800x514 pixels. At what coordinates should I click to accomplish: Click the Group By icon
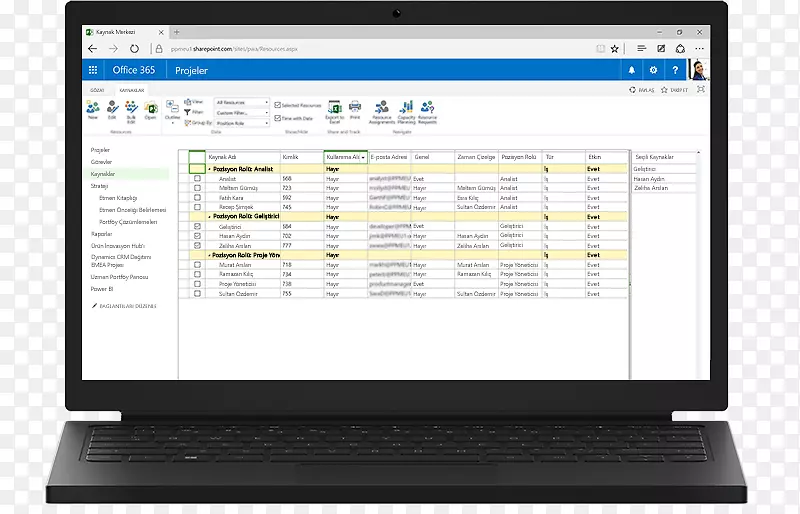tap(187, 123)
